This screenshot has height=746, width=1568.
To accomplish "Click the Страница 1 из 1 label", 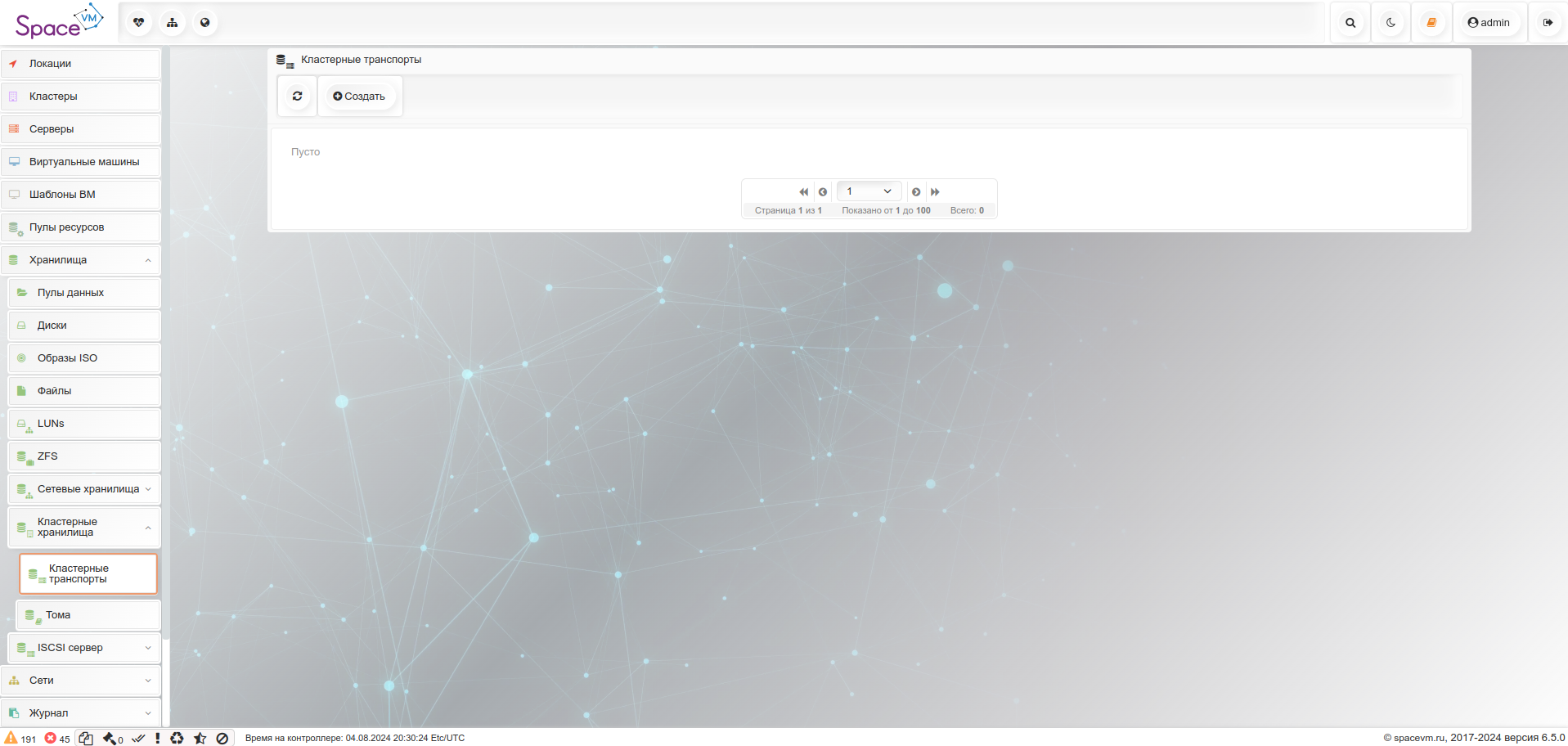I will click(x=788, y=210).
